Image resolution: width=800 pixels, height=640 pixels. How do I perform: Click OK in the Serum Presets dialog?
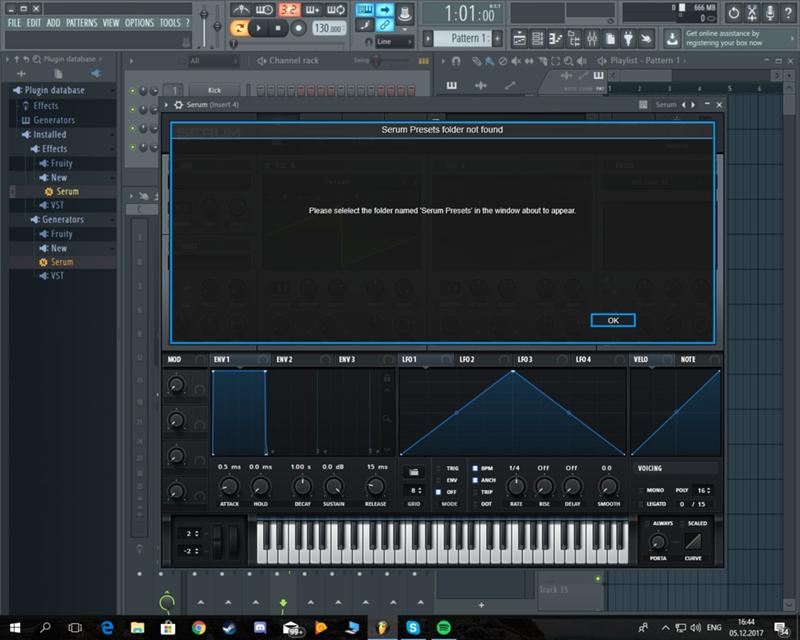[x=613, y=320]
